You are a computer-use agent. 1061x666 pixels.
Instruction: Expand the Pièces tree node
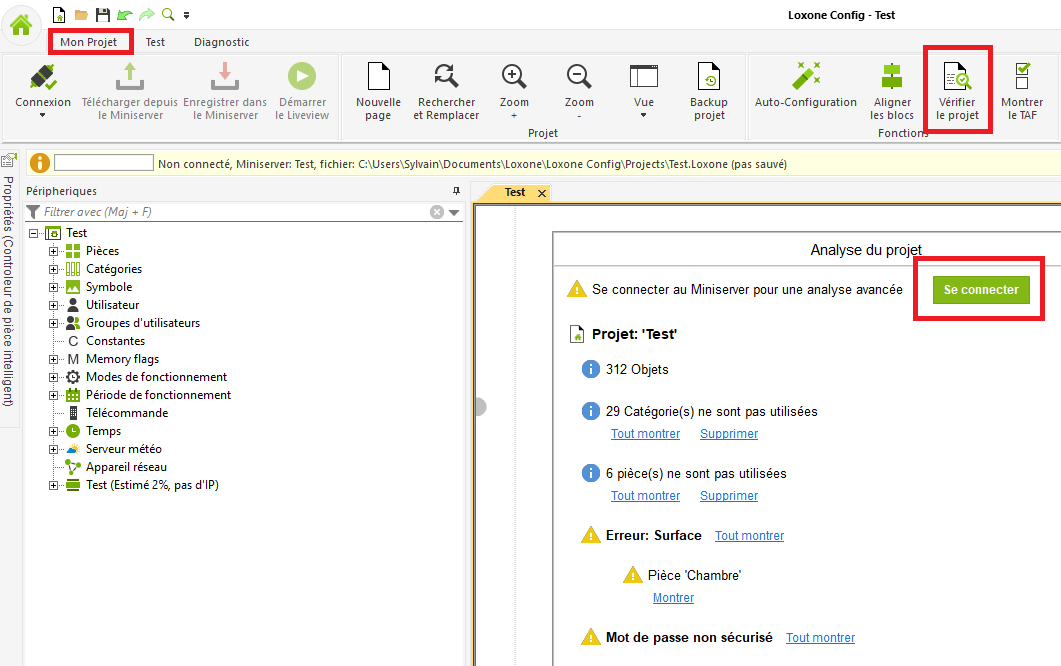(x=54, y=251)
